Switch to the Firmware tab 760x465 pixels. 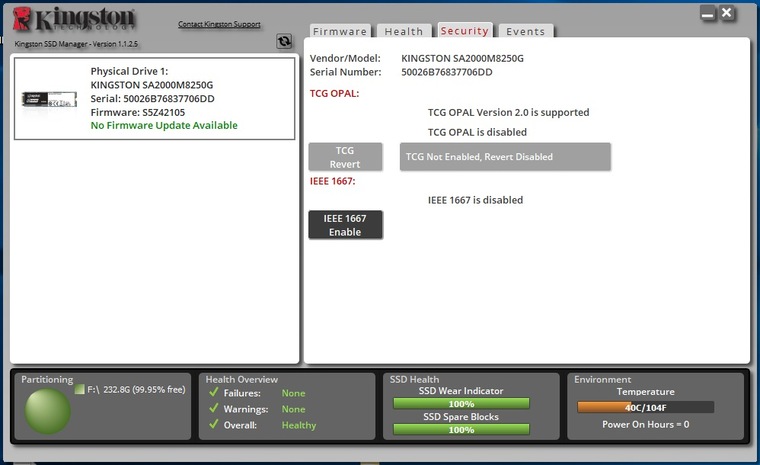[340, 32]
